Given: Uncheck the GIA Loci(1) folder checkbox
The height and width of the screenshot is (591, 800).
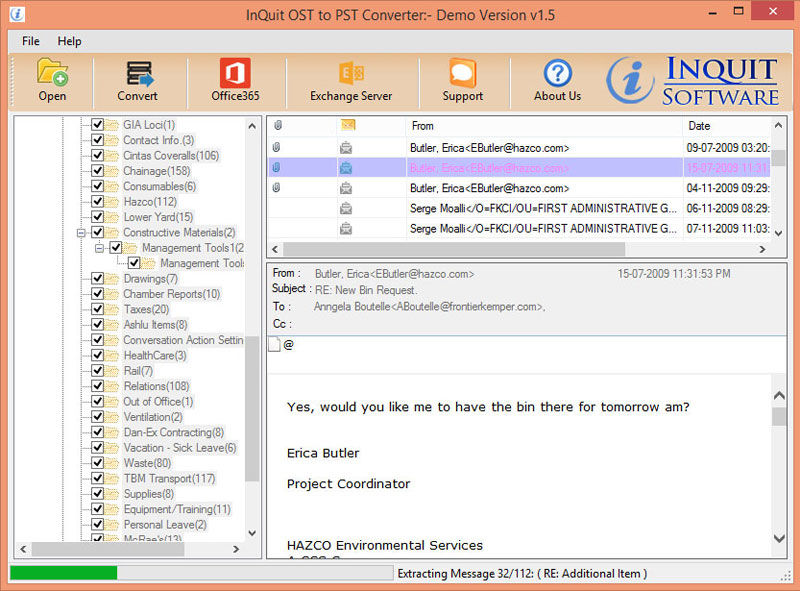Looking at the screenshot, I should coord(97,125).
